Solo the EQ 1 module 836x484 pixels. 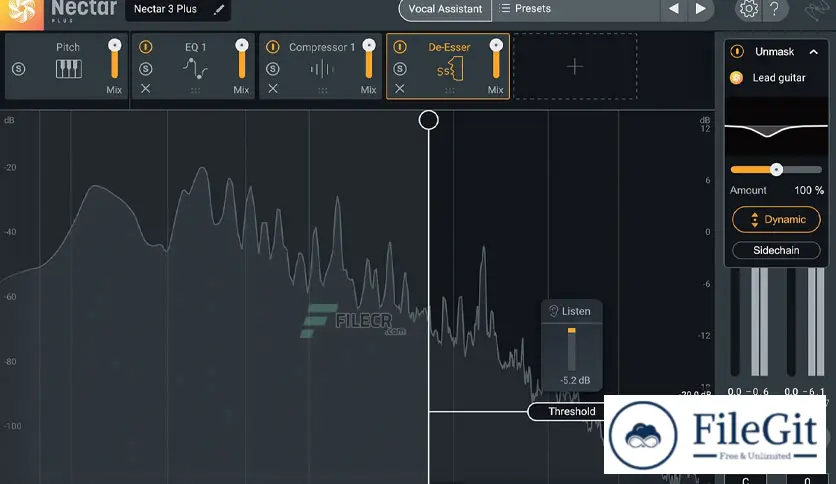pos(146,69)
